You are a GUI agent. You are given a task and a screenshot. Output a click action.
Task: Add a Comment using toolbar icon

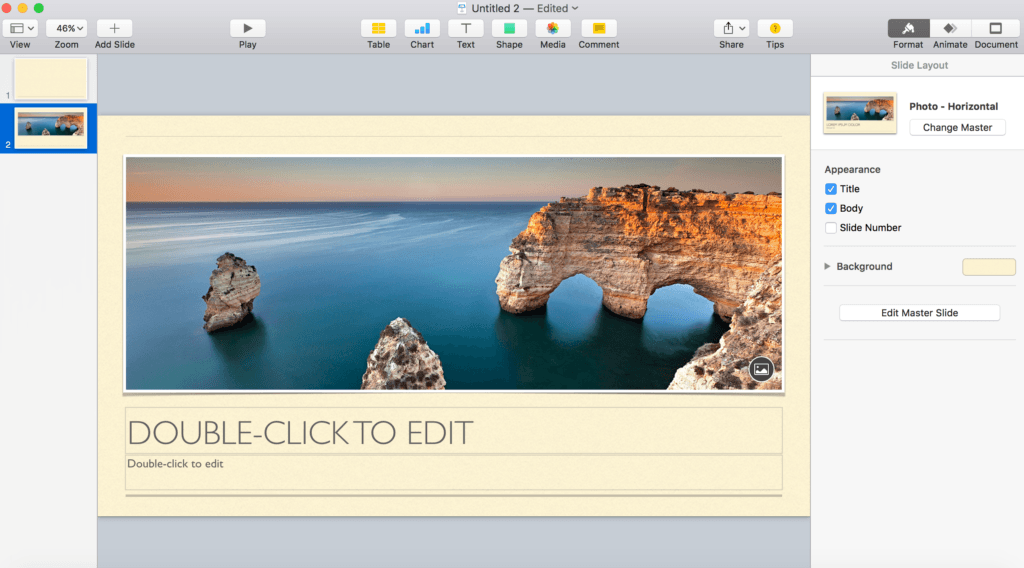[598, 29]
